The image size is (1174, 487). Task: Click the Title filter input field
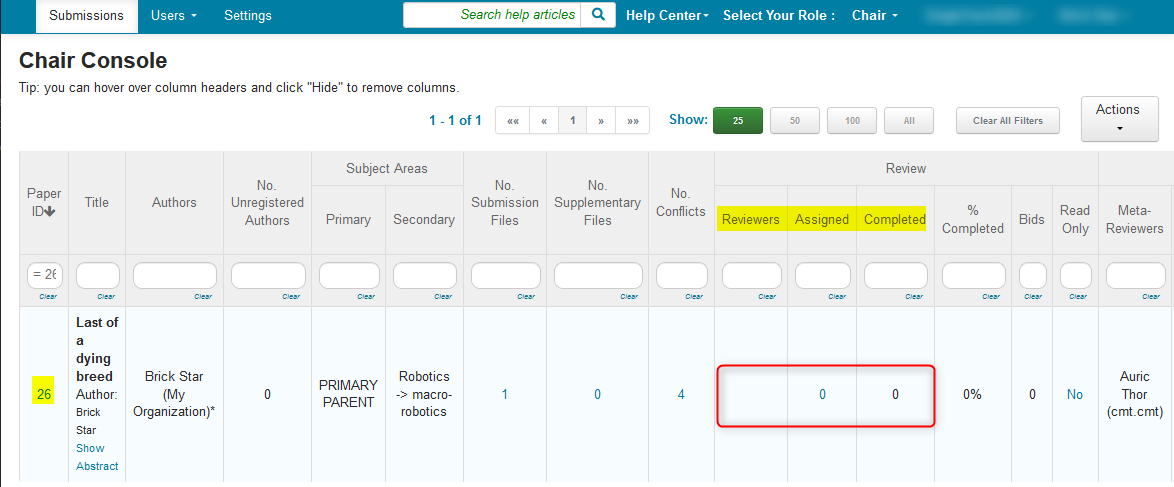[97, 276]
